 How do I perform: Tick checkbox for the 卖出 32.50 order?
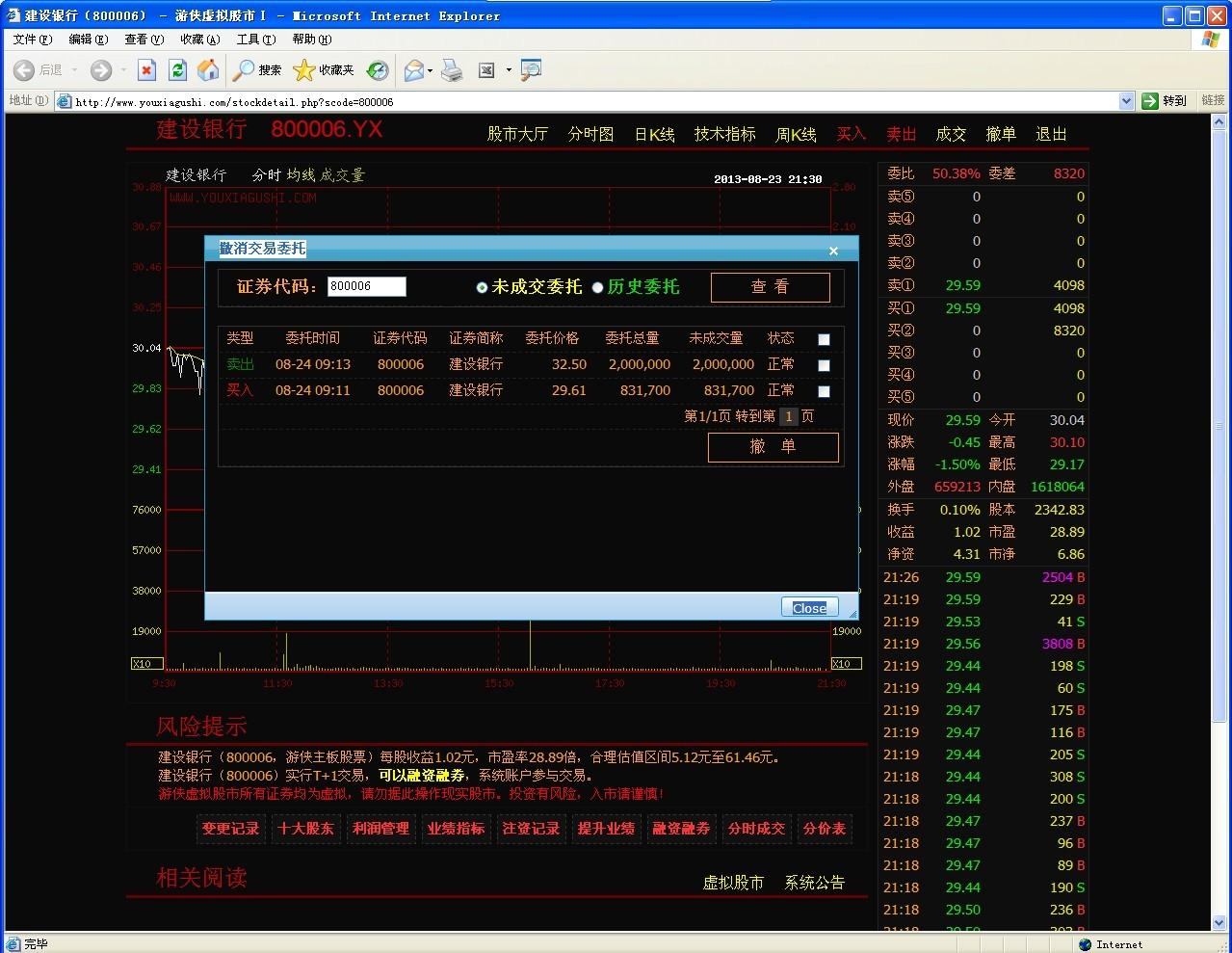(824, 365)
